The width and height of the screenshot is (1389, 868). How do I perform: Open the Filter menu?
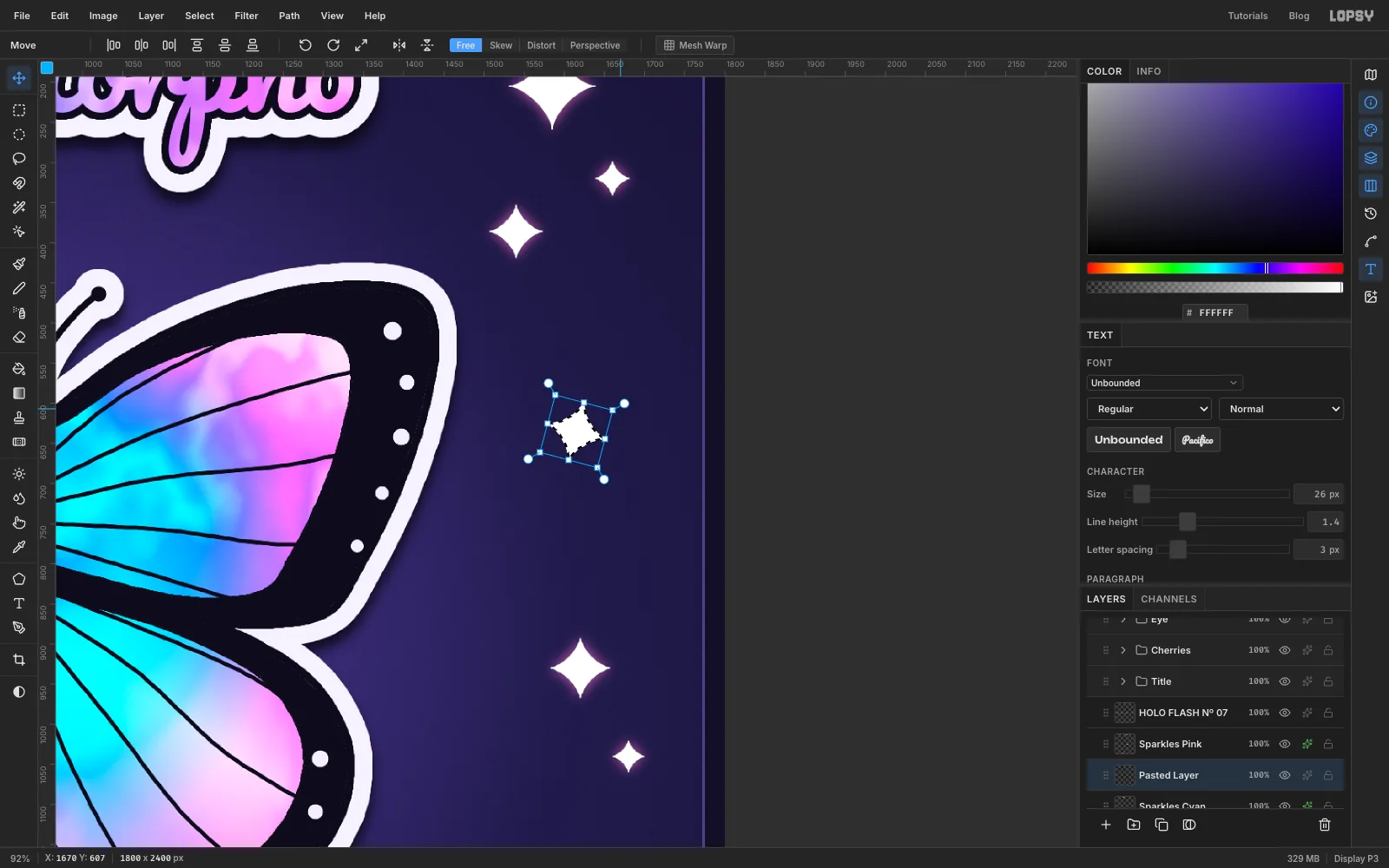pyautogui.click(x=247, y=16)
